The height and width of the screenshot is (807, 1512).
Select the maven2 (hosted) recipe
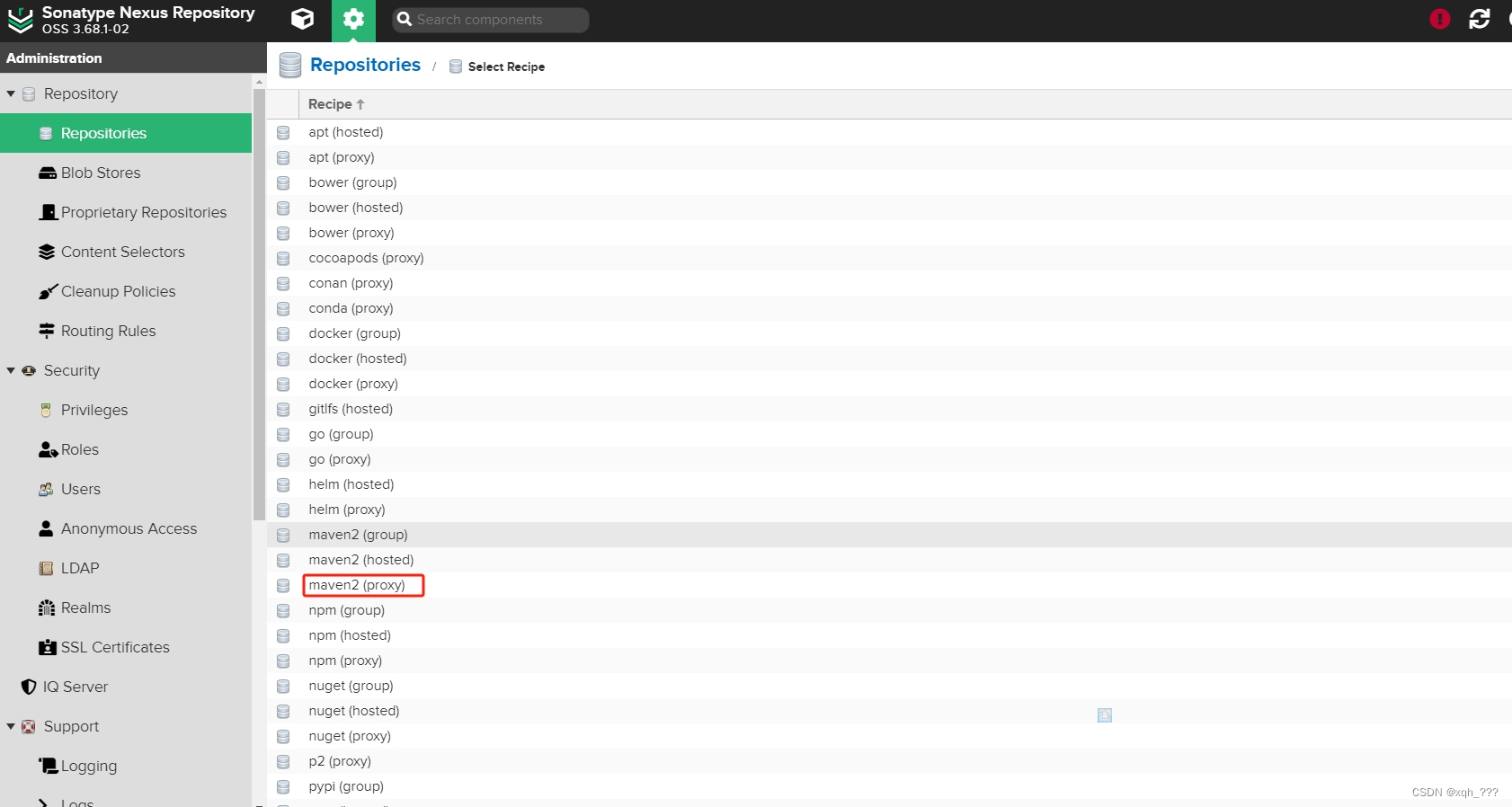click(x=361, y=560)
